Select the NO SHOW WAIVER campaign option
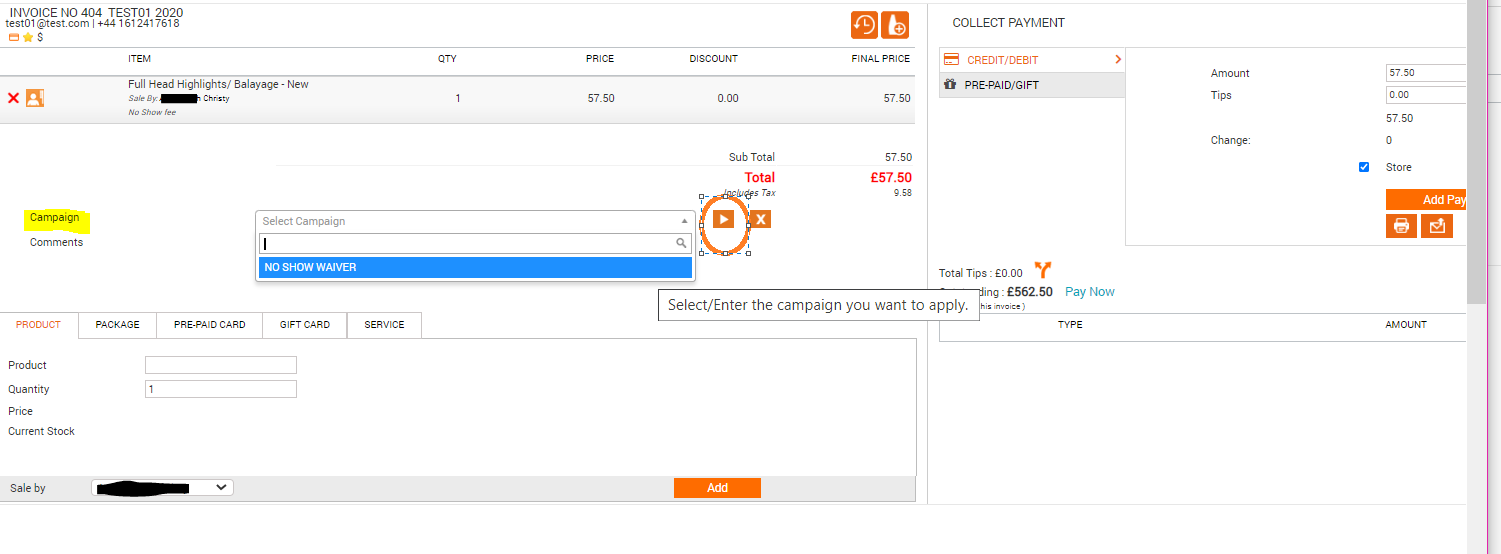The height and width of the screenshot is (554, 1501). coord(475,267)
